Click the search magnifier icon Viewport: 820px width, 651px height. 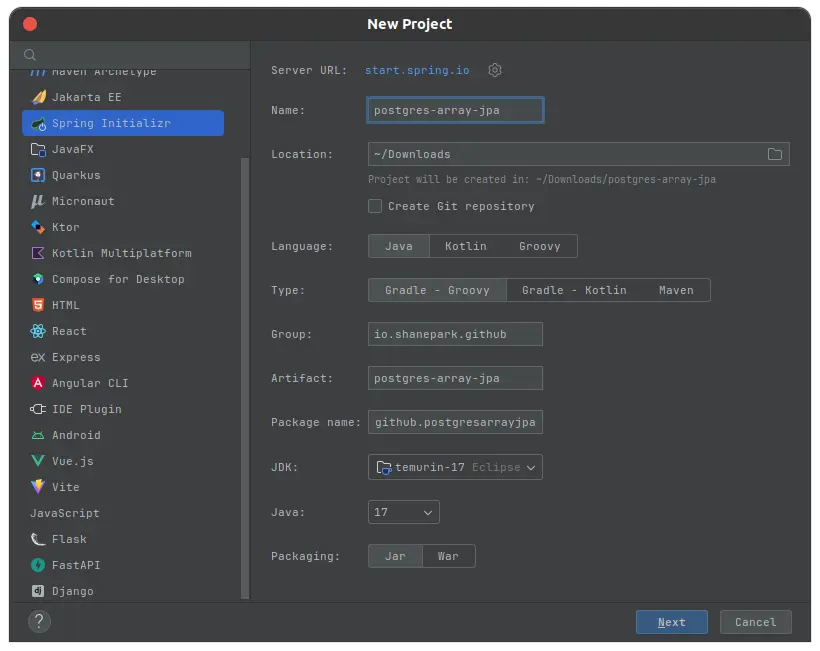tap(30, 55)
